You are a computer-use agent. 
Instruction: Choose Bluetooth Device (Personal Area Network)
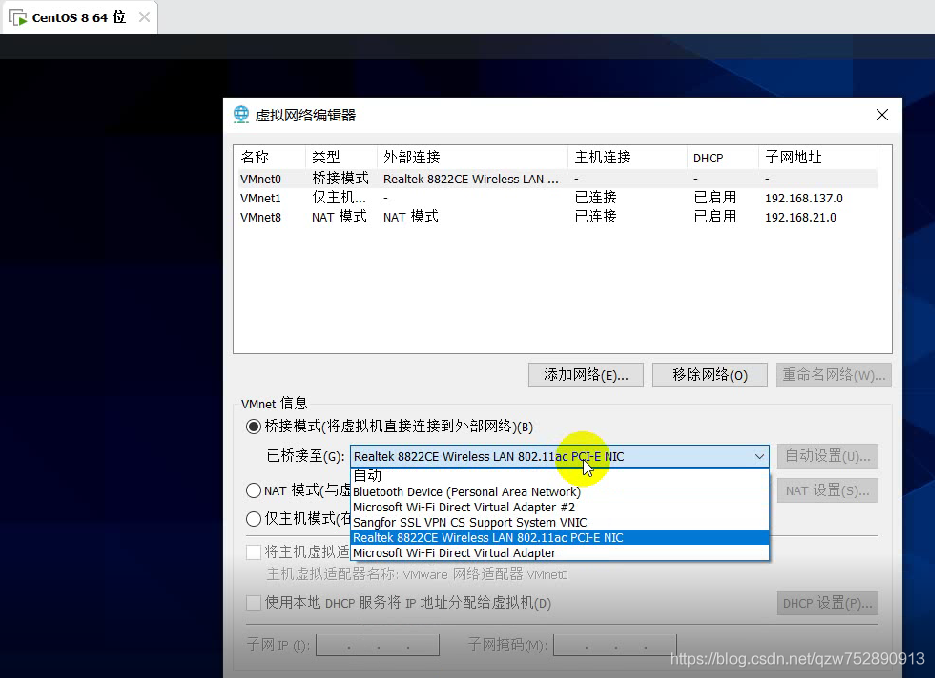click(560, 491)
